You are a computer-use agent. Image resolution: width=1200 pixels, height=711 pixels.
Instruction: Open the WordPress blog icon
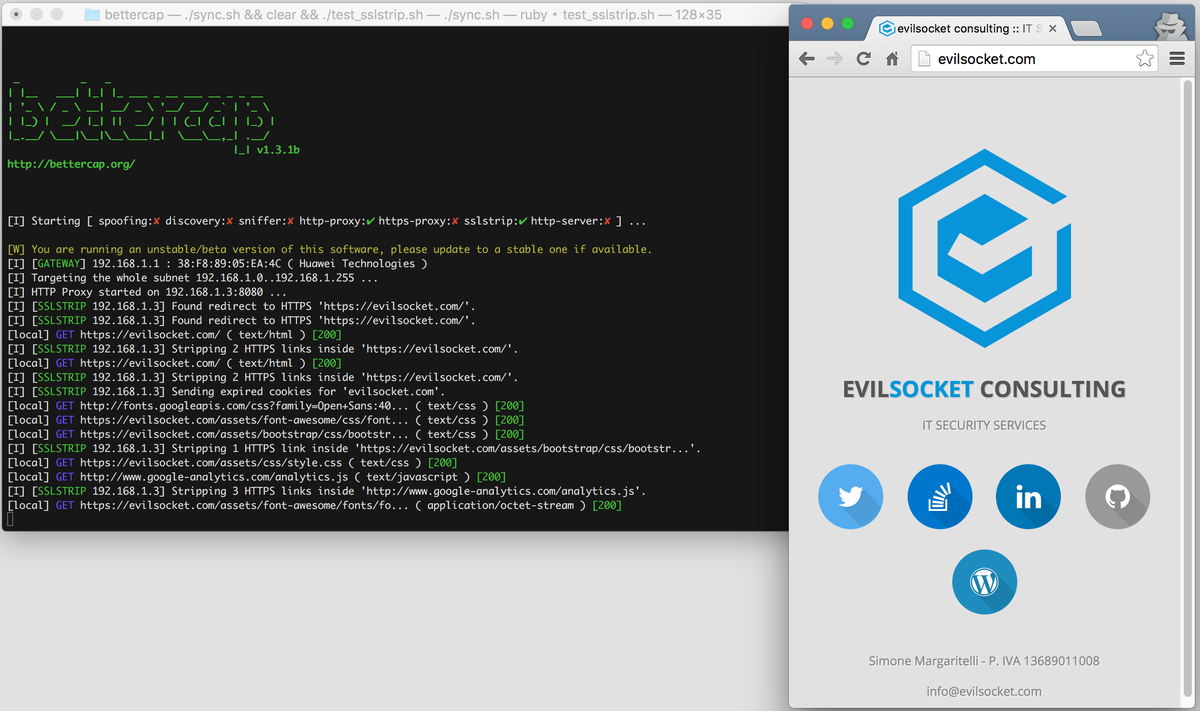click(985, 582)
